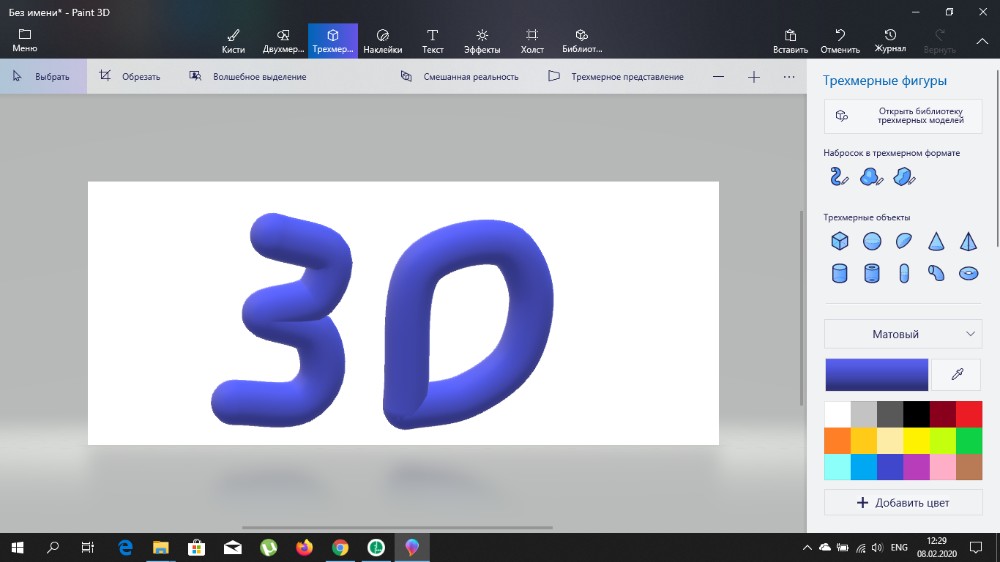Open the Меню folder menu

coord(25,40)
